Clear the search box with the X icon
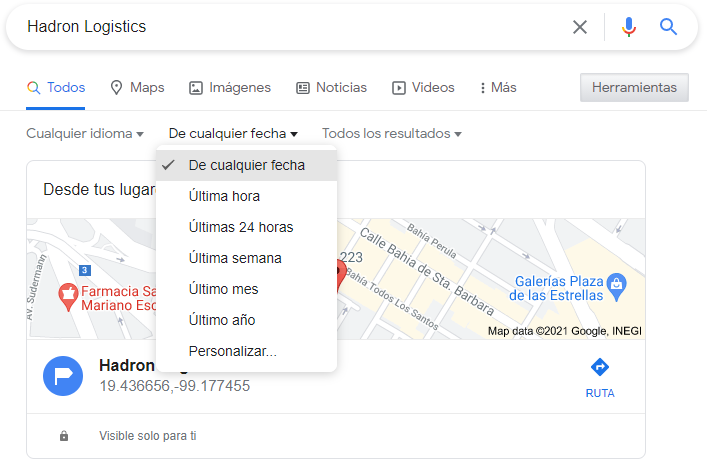 coord(580,27)
